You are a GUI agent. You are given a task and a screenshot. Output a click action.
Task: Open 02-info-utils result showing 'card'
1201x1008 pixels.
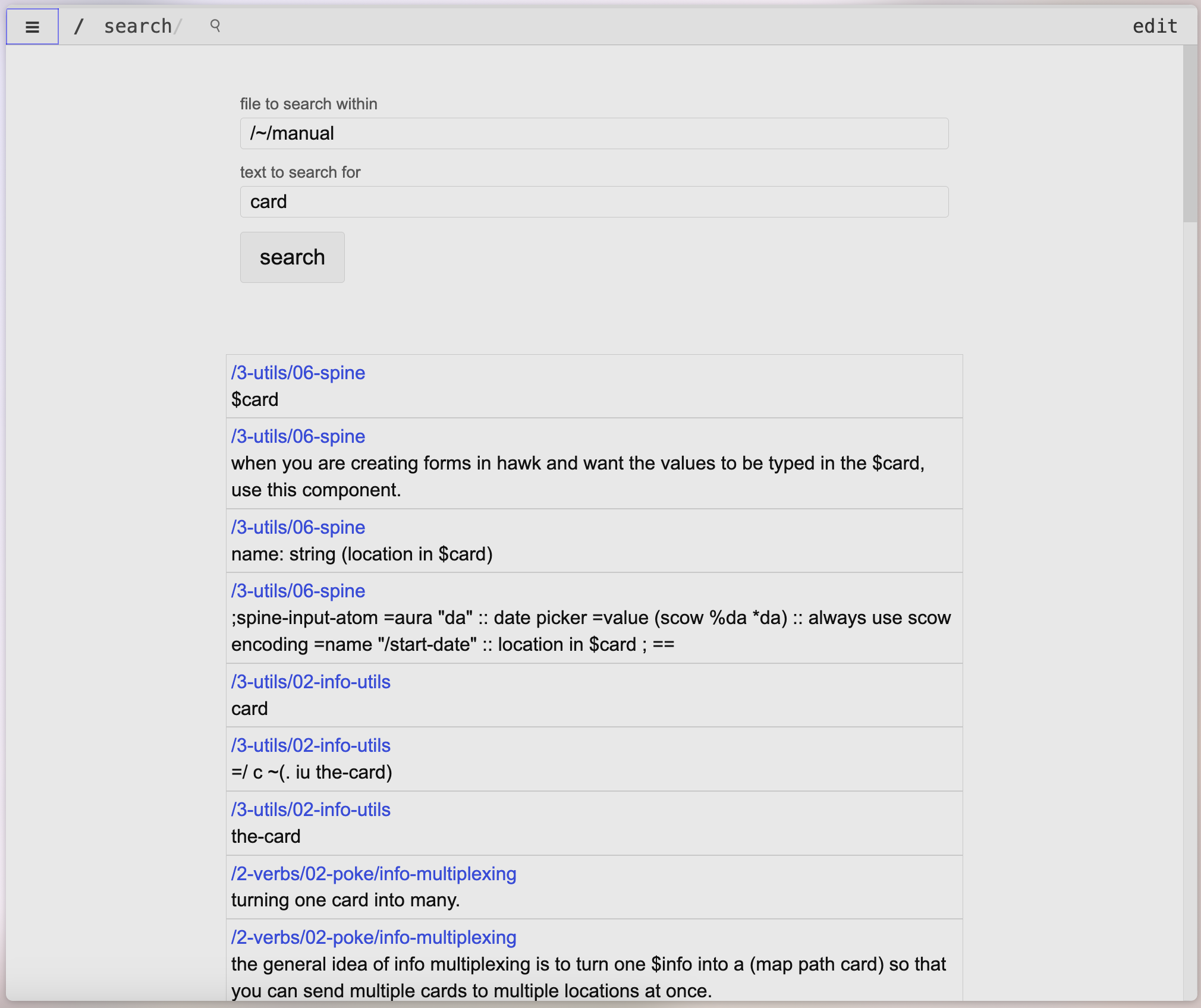pos(310,682)
